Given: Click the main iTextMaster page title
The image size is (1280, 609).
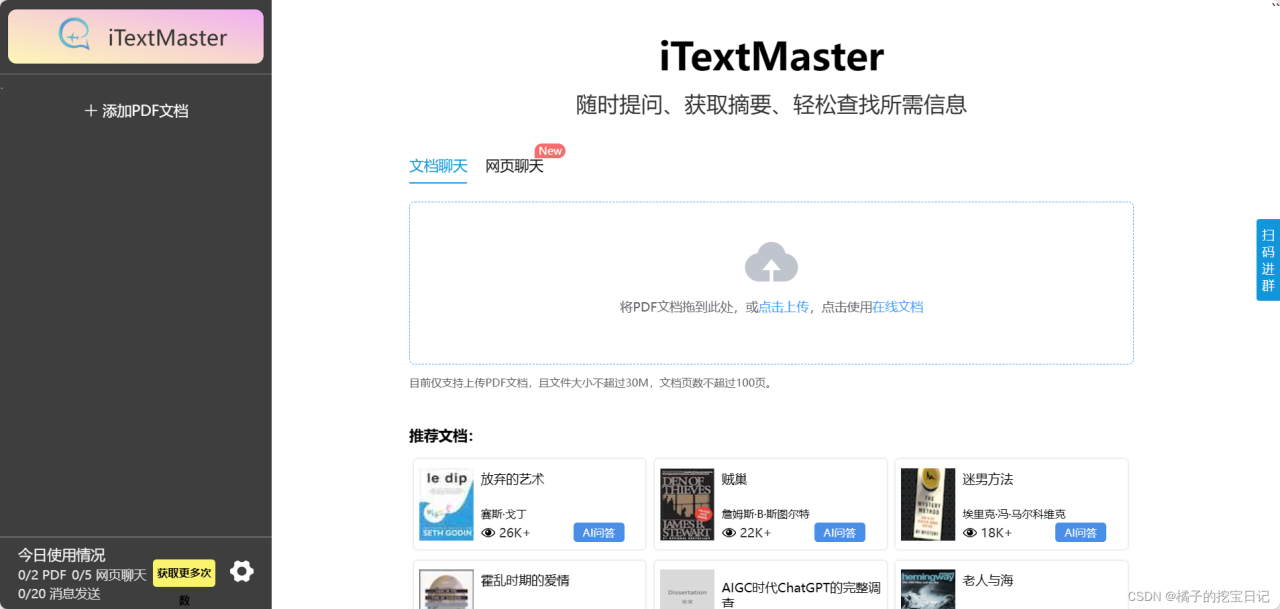Looking at the screenshot, I should [x=771, y=57].
